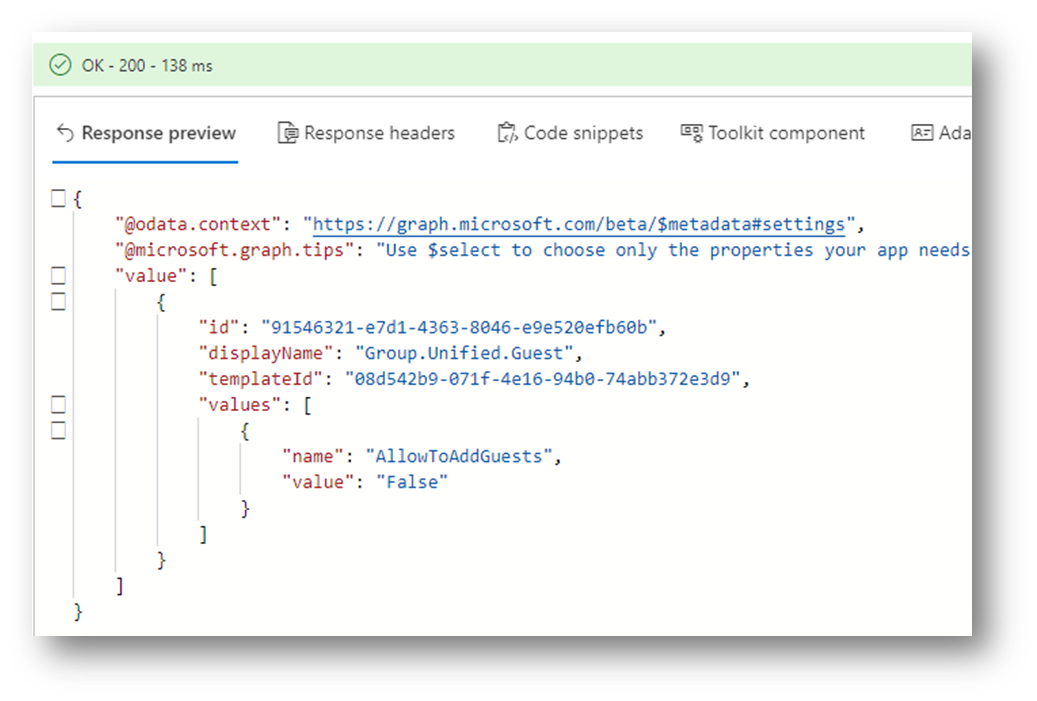Viewport: 1037px width, 701px height.
Task: Click the "@odata.context" property key
Action: (x=202, y=223)
